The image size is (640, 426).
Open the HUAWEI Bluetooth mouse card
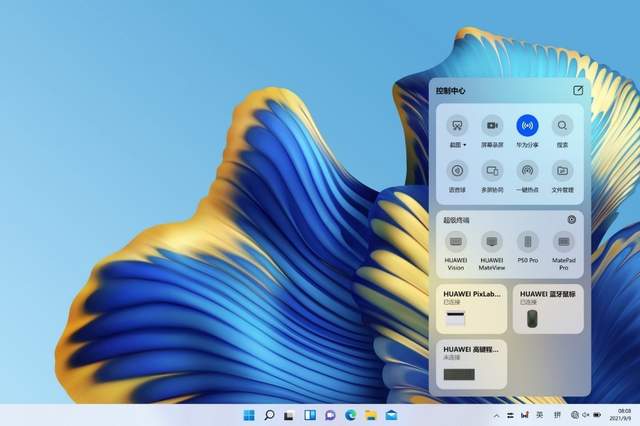point(548,309)
